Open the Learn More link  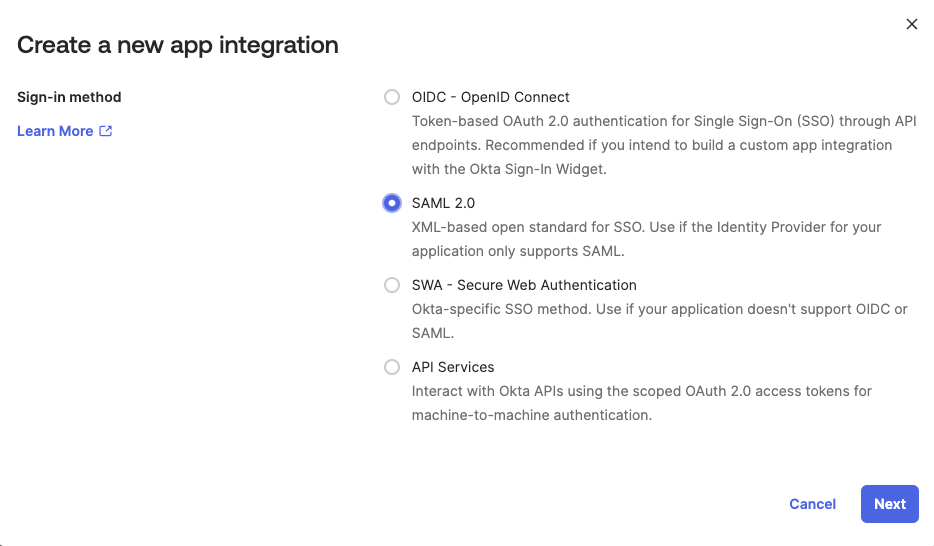coord(55,131)
